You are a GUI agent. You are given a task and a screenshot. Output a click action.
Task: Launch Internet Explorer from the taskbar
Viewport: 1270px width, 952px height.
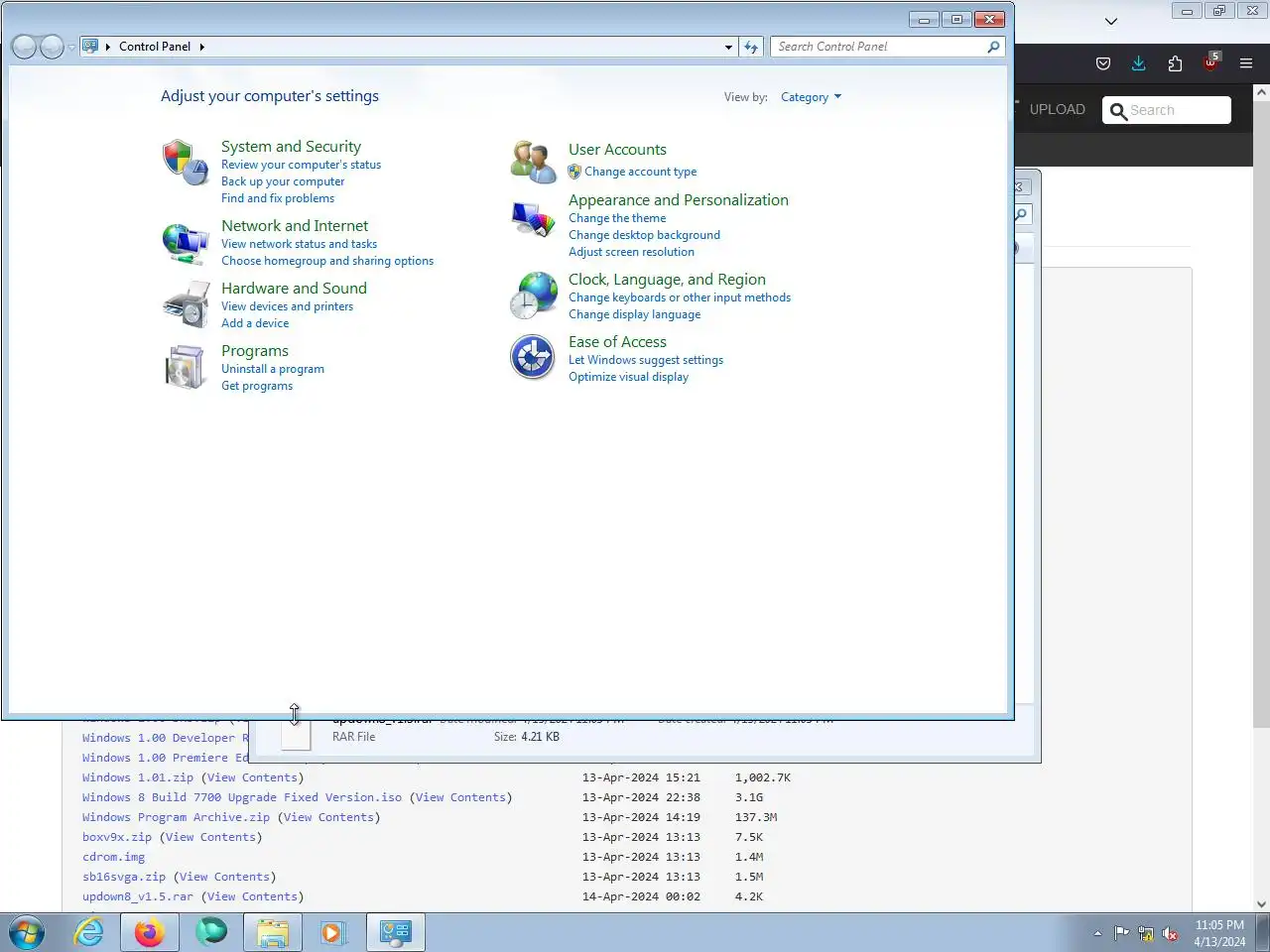(89, 932)
